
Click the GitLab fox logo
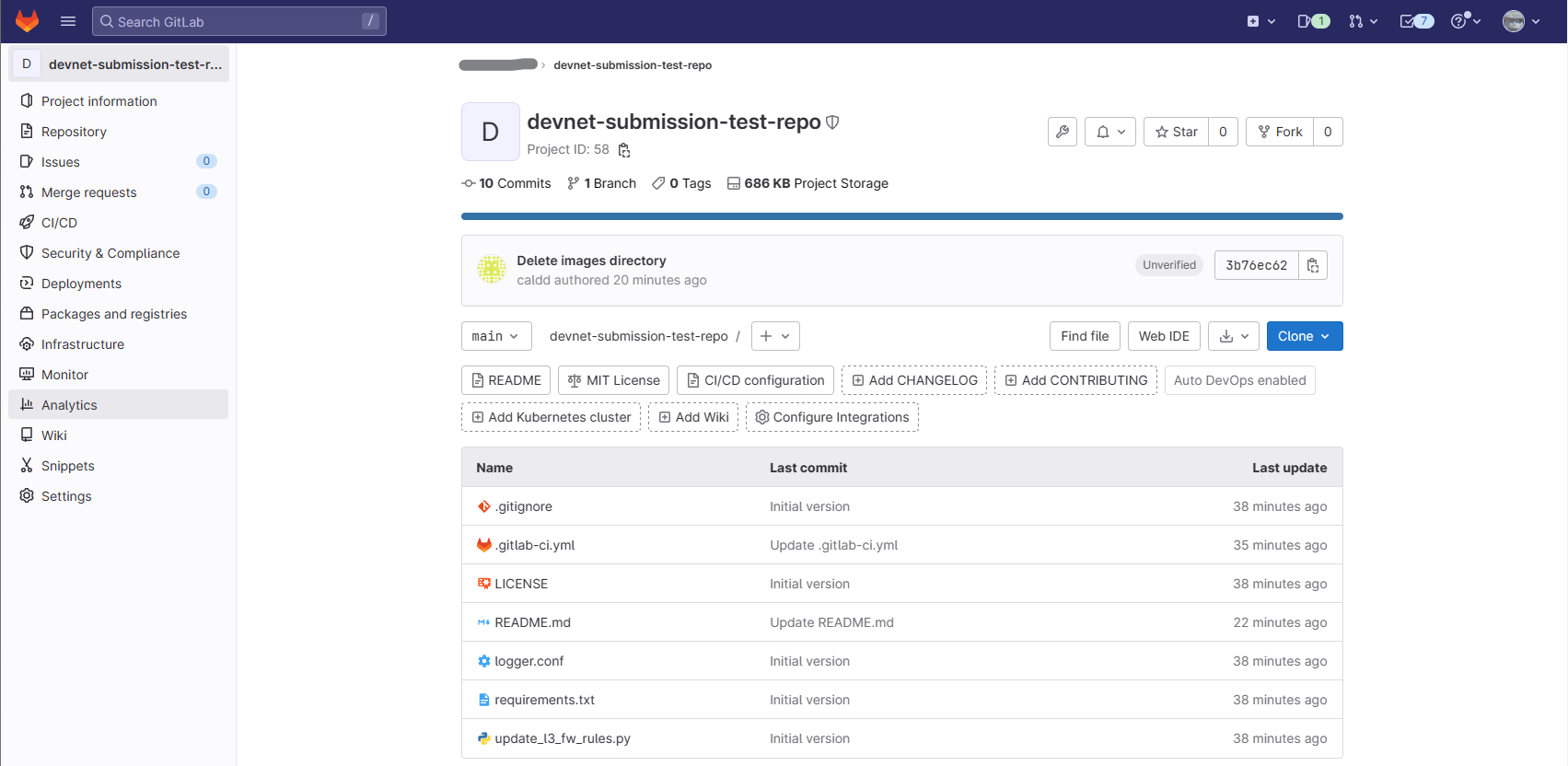28,21
